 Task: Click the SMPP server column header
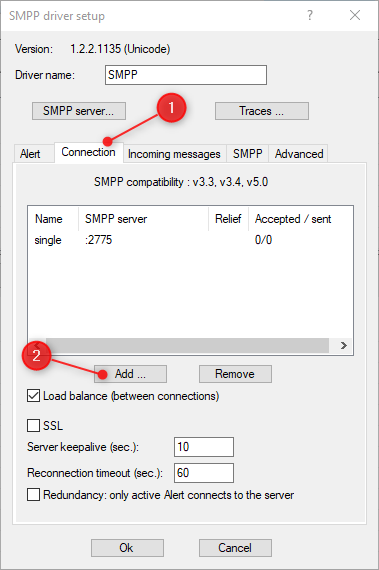143,219
